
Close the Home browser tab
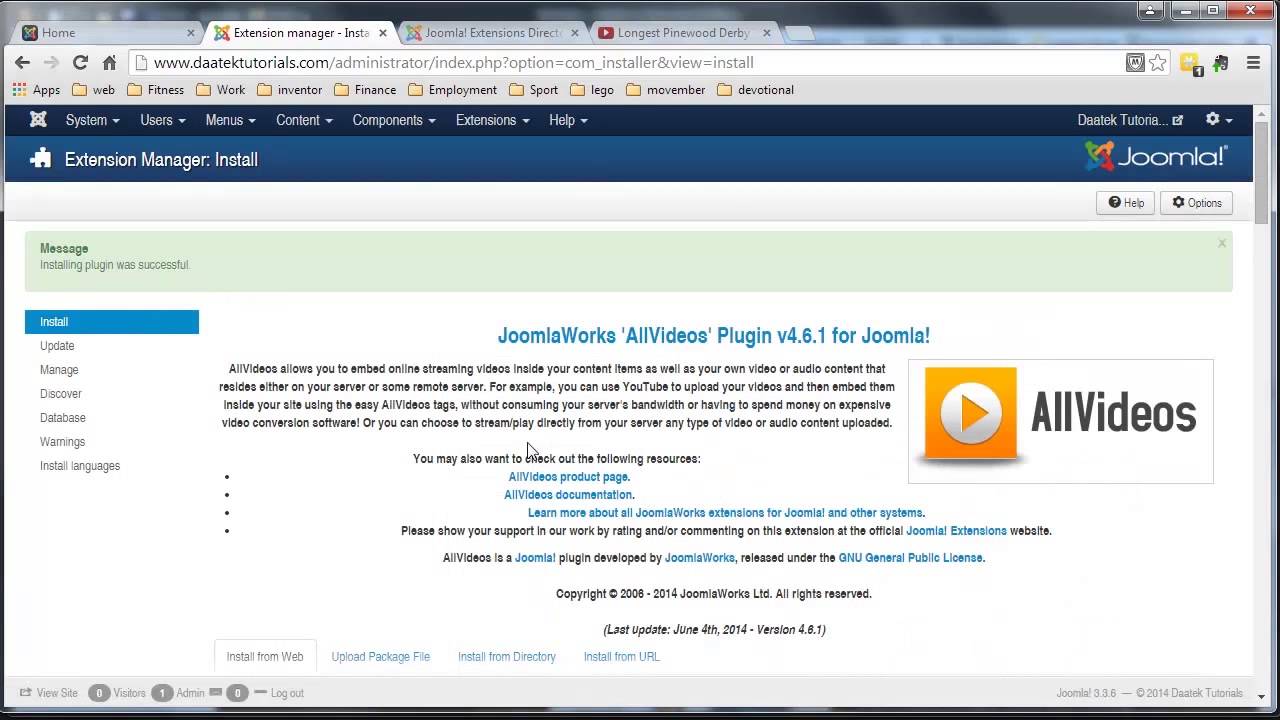(x=191, y=33)
